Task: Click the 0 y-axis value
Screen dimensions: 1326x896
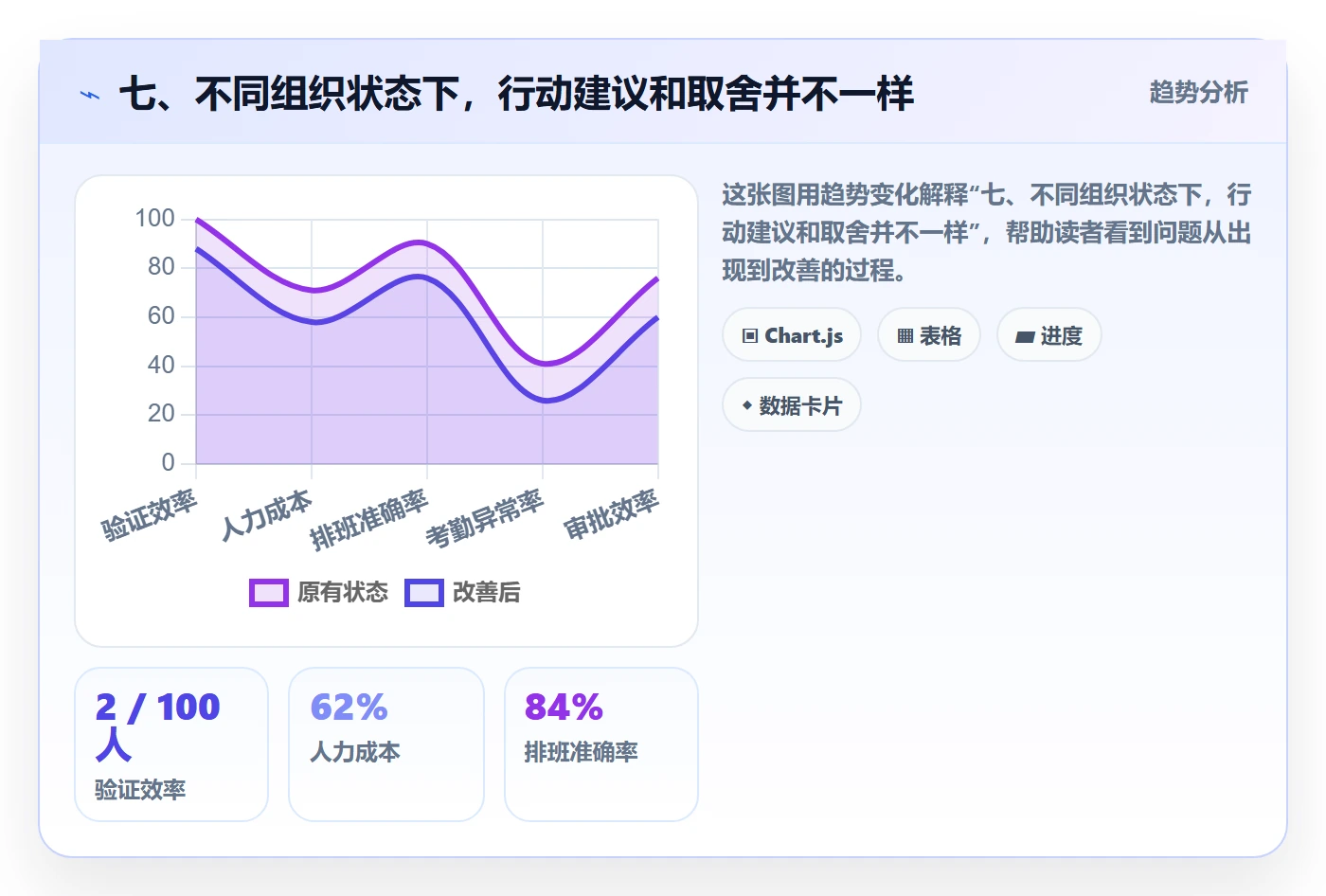Action: pos(169,463)
